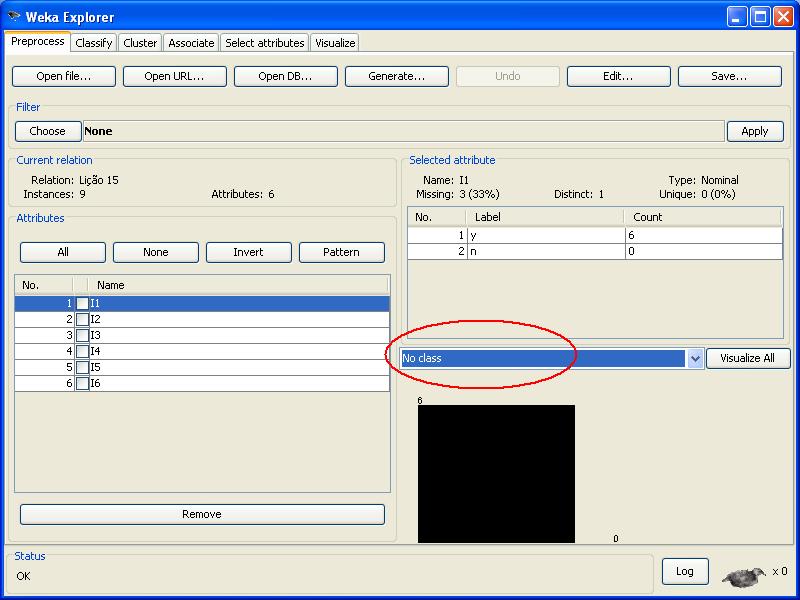Screen dimensions: 800x600
Task: Click the filter Choose button
Action: [x=47, y=131]
